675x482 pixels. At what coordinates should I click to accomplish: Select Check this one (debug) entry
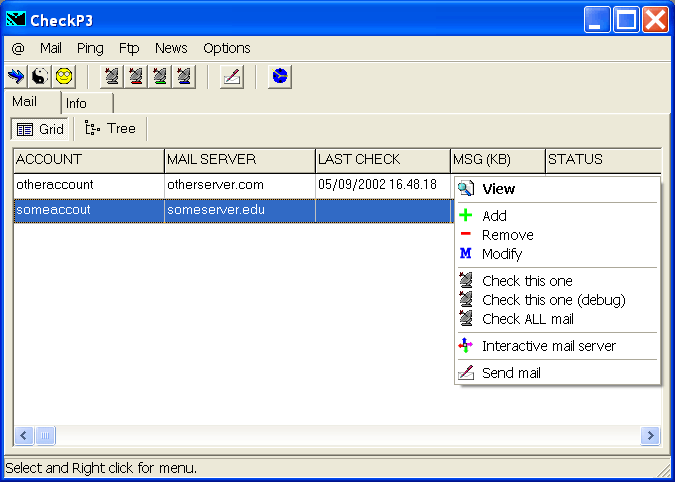pos(557,300)
